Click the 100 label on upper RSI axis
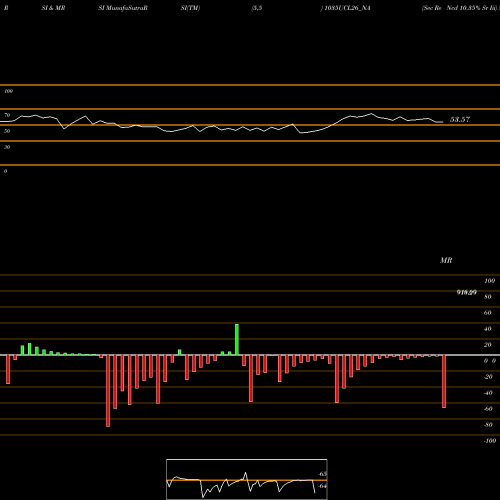The image size is (500, 500). pyautogui.click(x=8, y=91)
